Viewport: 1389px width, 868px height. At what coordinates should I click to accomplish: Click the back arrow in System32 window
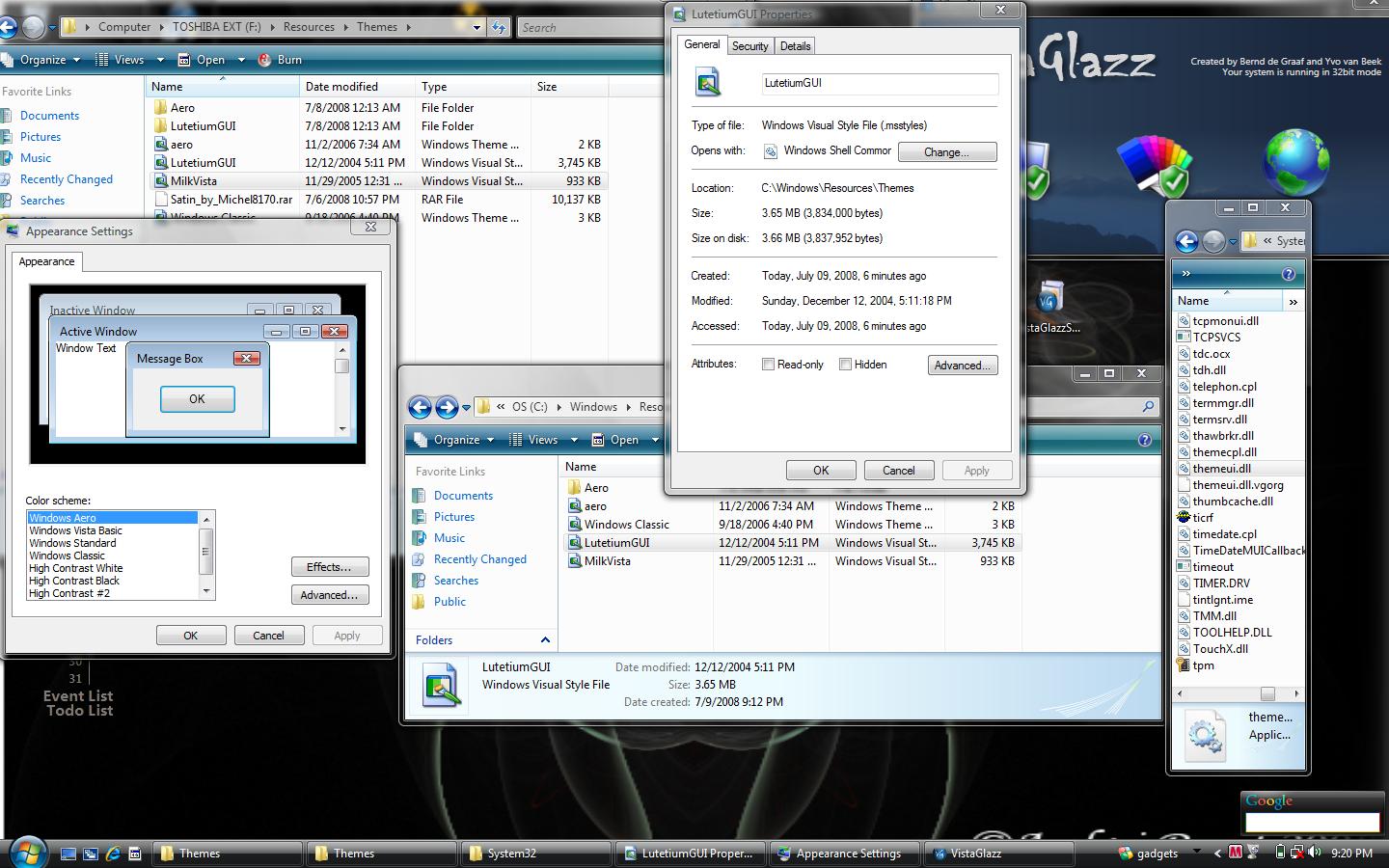coord(1186,241)
